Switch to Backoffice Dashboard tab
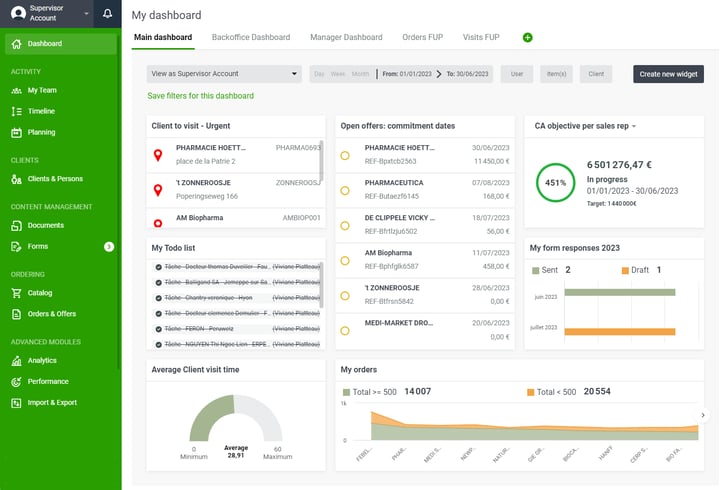Viewport: 727px width, 490px height. tap(251, 37)
